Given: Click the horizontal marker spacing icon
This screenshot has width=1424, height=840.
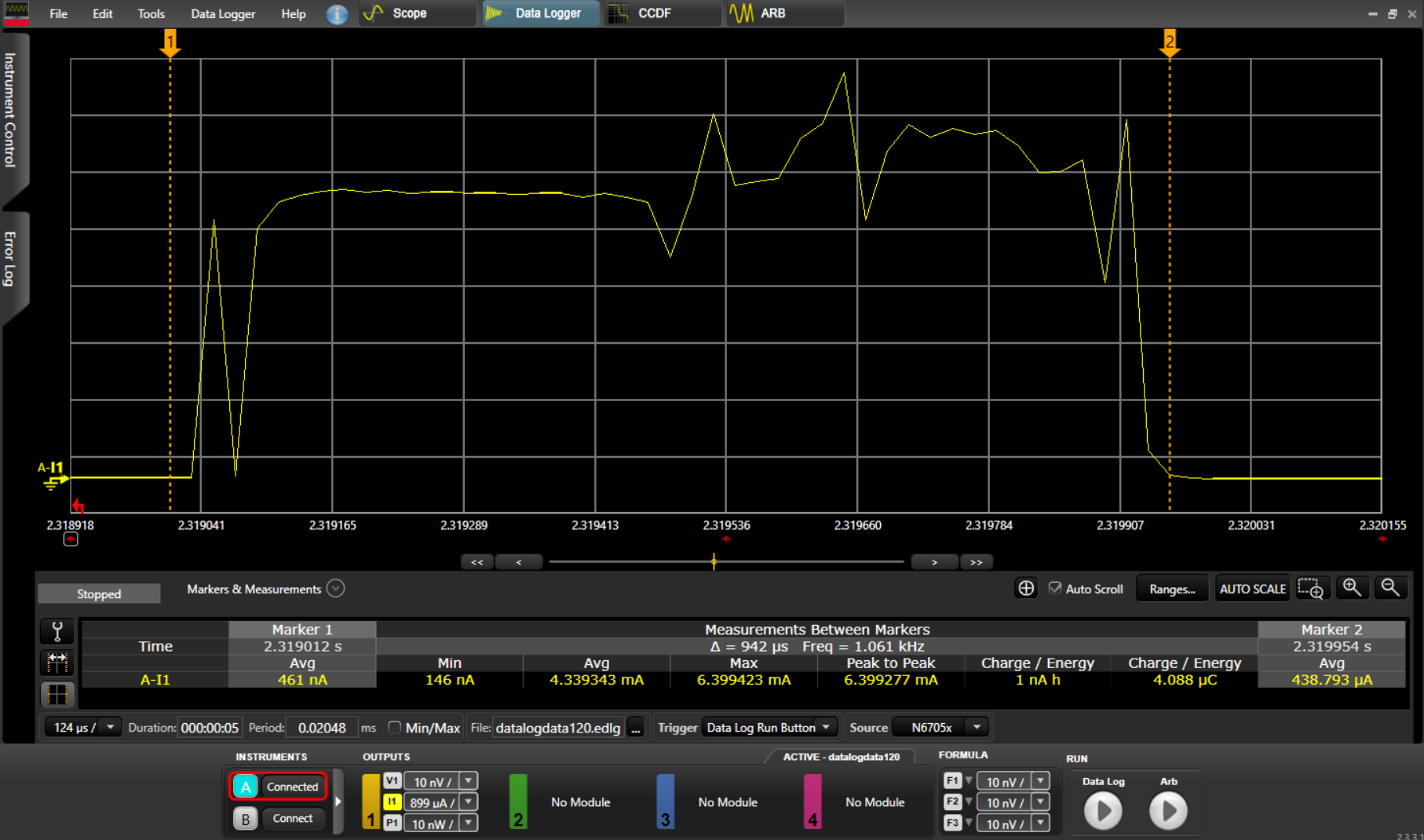Looking at the screenshot, I should point(57,663).
